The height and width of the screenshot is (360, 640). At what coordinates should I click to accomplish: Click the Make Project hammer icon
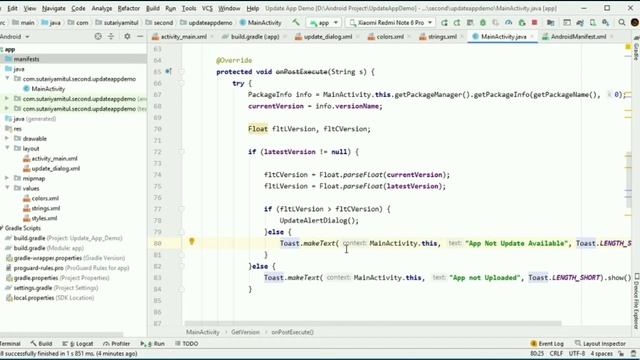coord(296,22)
